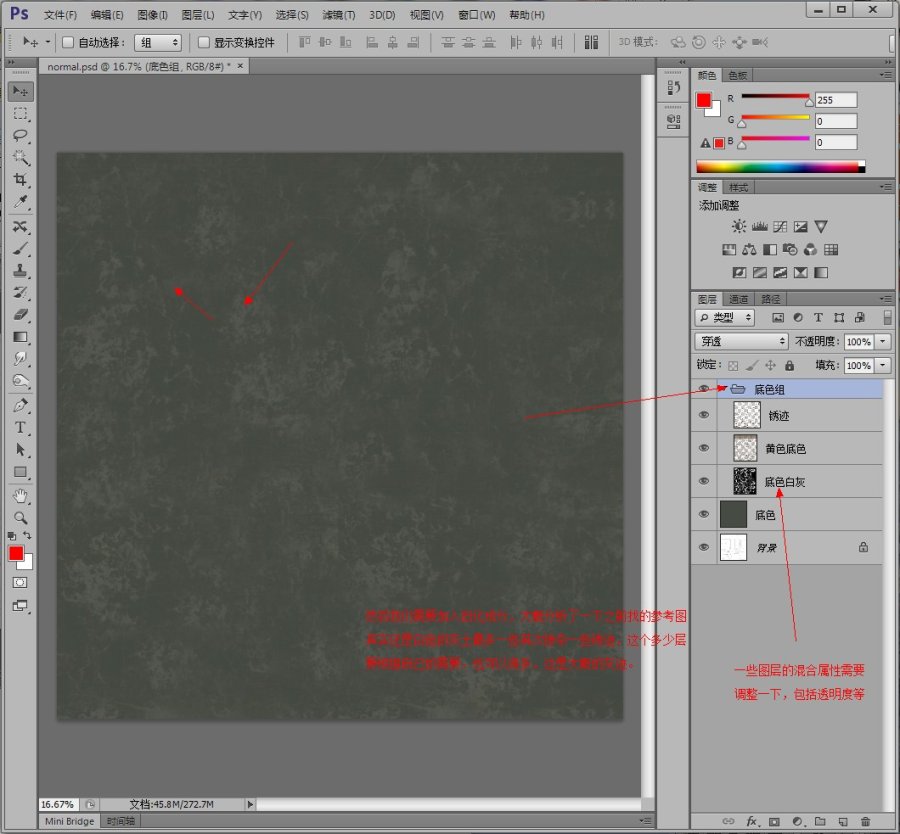Select the 底色 layer

pyautogui.click(x=765, y=515)
